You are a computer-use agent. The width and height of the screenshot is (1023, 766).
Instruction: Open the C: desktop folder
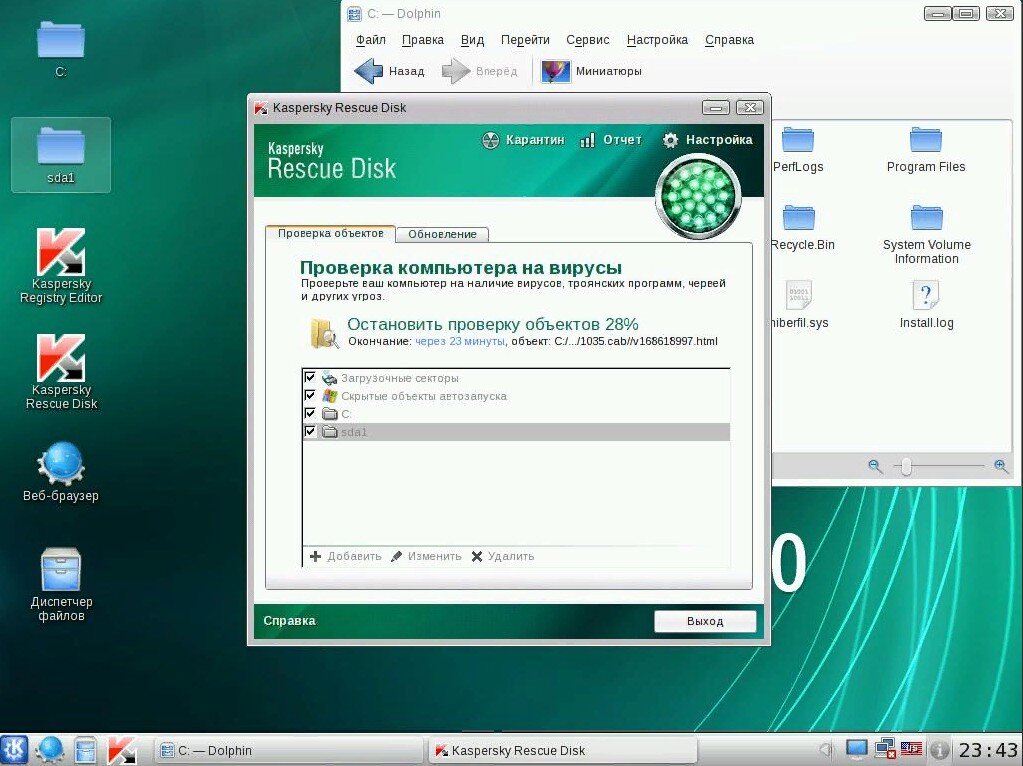[x=61, y=49]
